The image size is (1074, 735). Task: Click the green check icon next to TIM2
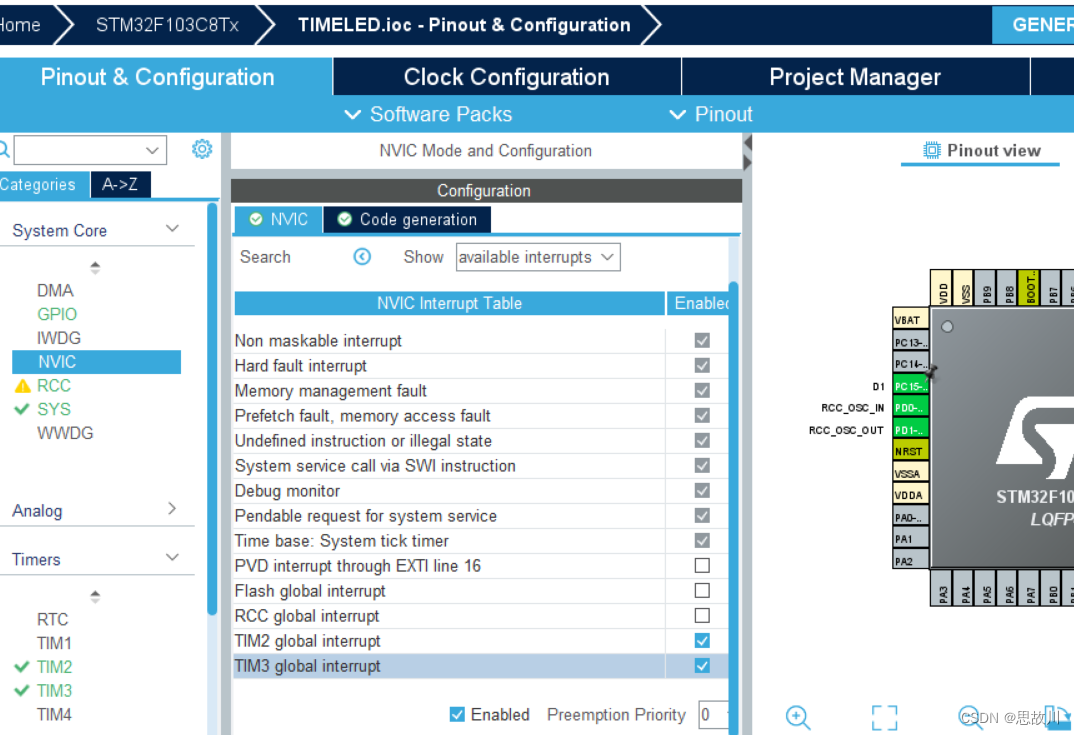pyautogui.click(x=22, y=667)
